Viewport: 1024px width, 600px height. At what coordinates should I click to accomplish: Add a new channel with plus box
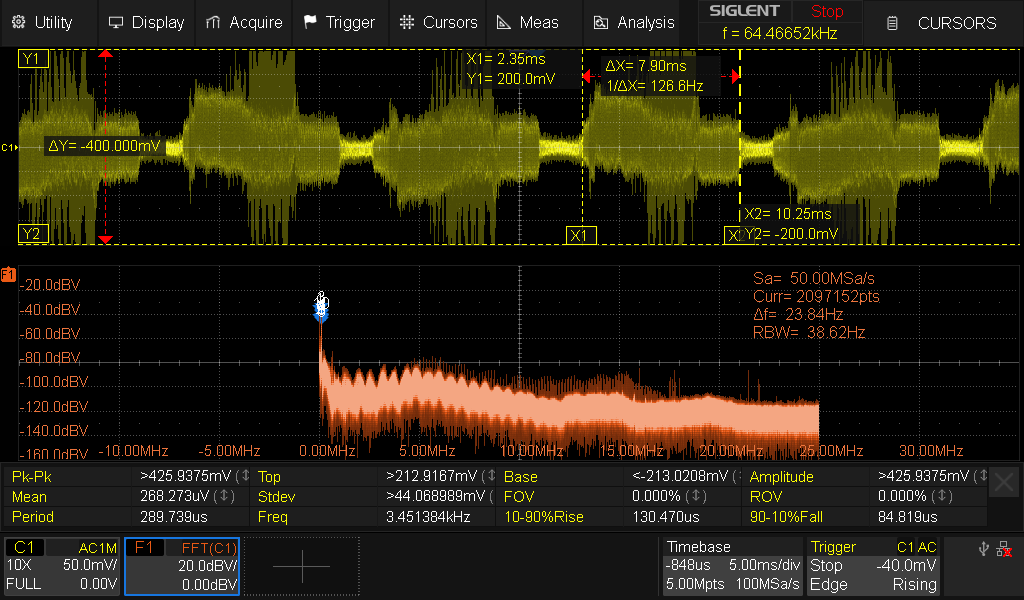(302, 566)
